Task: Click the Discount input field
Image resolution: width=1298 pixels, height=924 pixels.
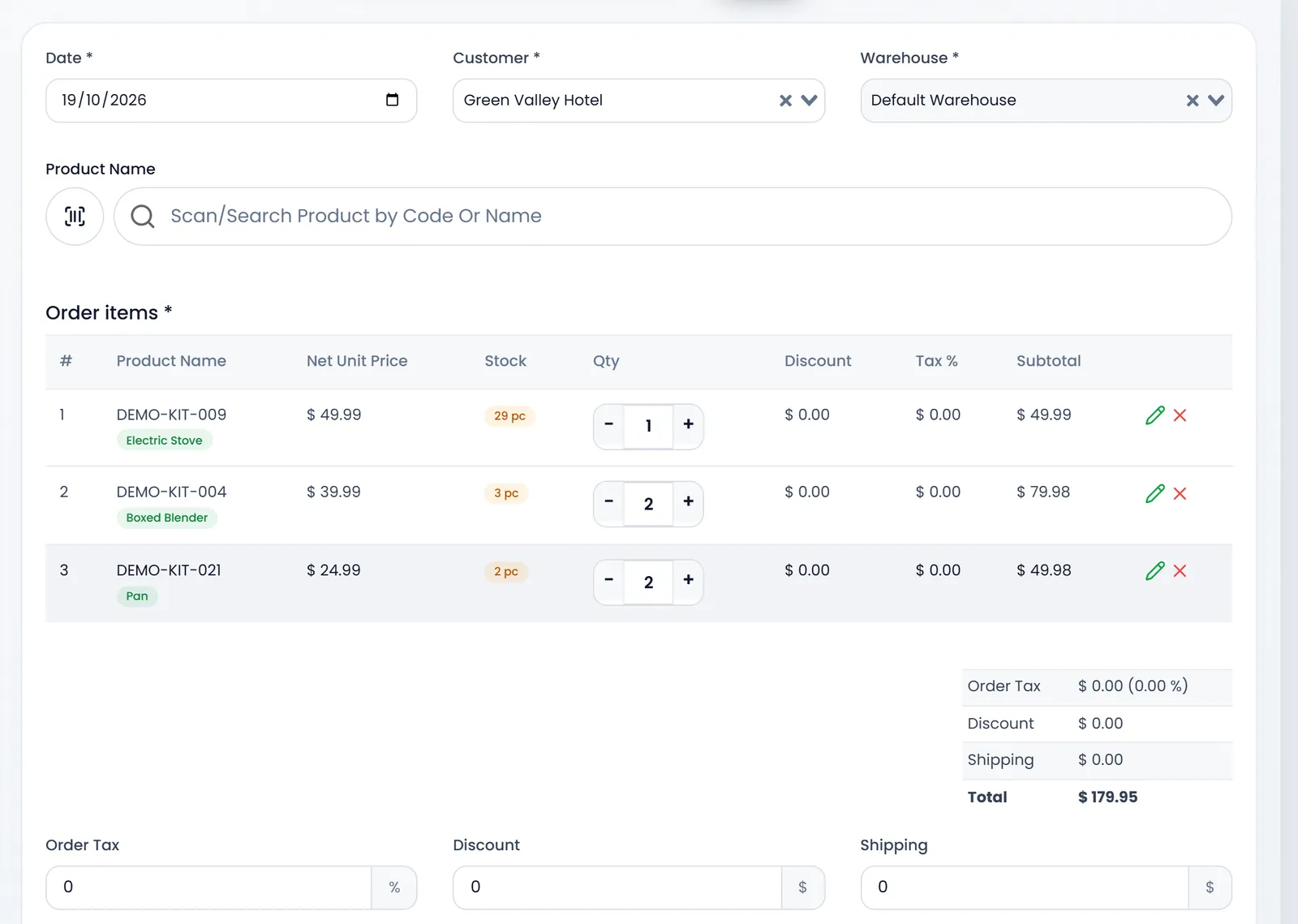Action: point(617,887)
